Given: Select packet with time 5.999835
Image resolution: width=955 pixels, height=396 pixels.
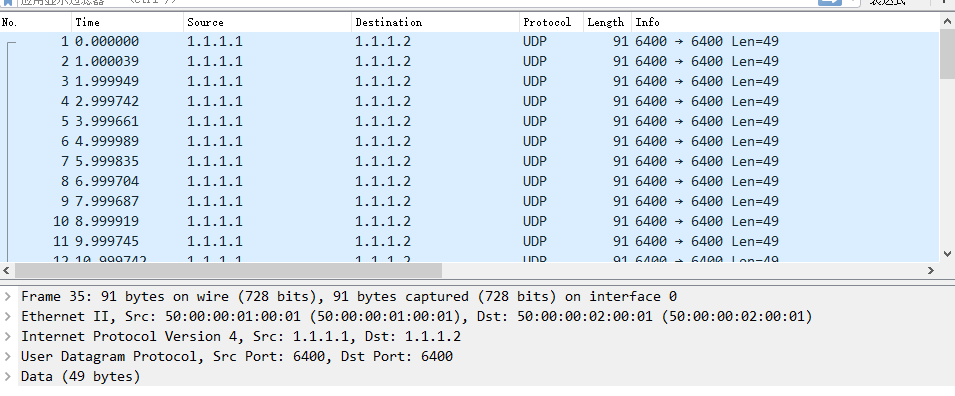Looking at the screenshot, I should point(470,161).
